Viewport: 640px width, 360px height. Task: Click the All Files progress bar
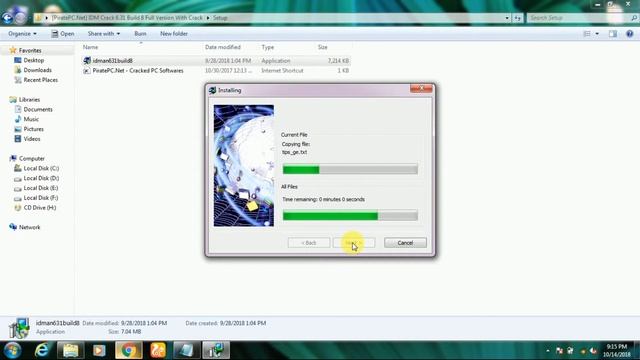click(350, 216)
